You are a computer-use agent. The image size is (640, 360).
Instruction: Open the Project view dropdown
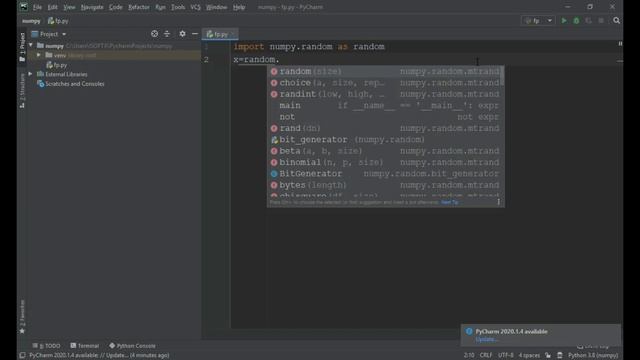[x=49, y=34]
